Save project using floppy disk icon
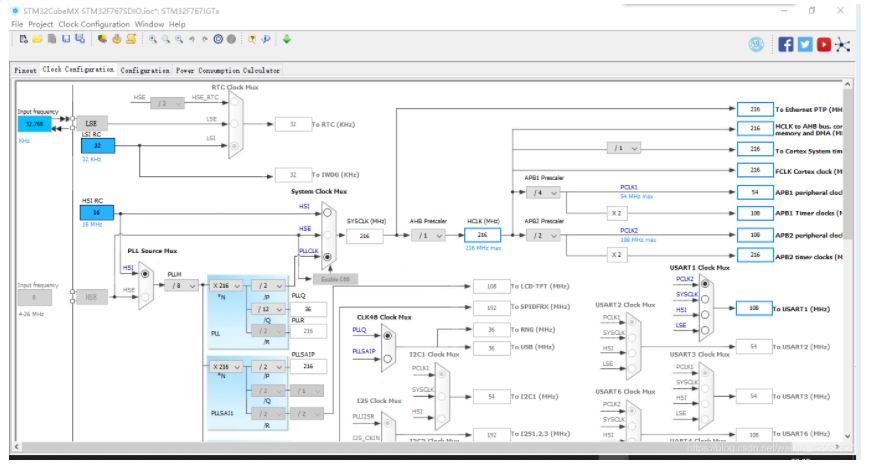The width and height of the screenshot is (873, 470). 66,39
